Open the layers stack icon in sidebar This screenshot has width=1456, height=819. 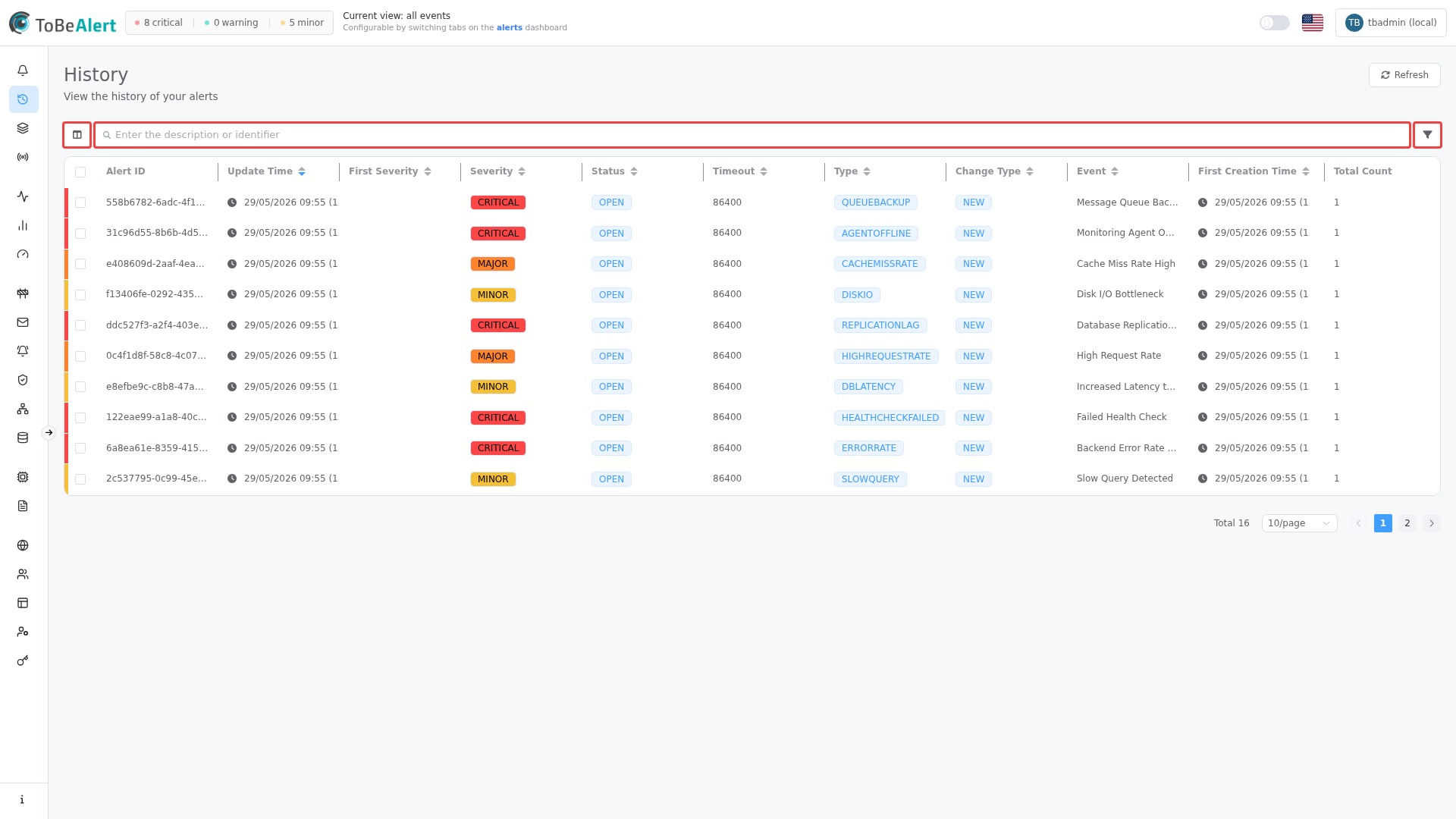point(23,128)
